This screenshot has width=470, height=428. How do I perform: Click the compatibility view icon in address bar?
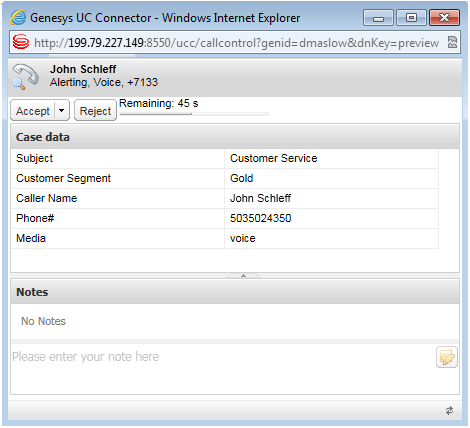click(x=452, y=42)
